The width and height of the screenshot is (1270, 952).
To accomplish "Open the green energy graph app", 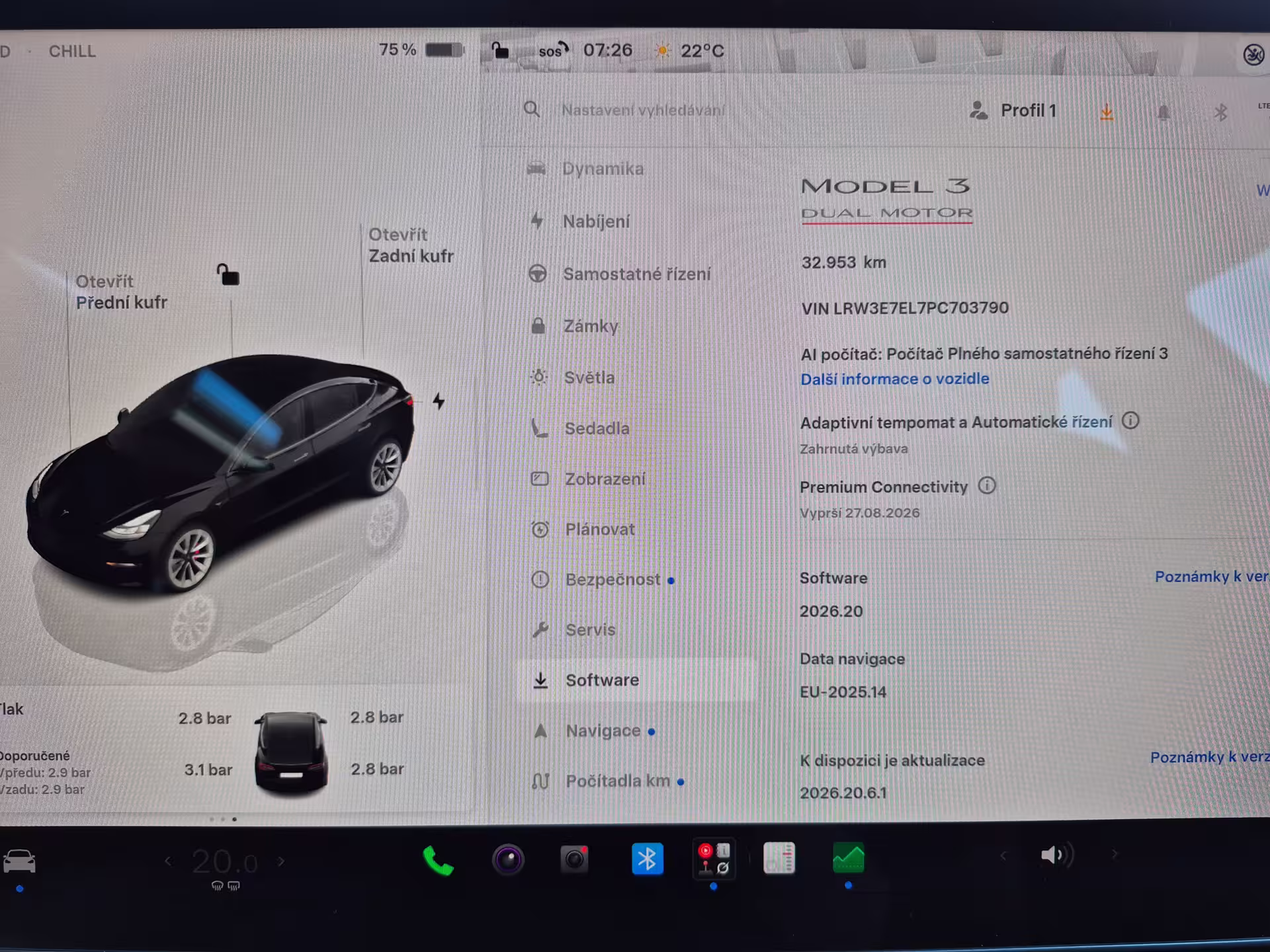I will pyautogui.click(x=849, y=858).
